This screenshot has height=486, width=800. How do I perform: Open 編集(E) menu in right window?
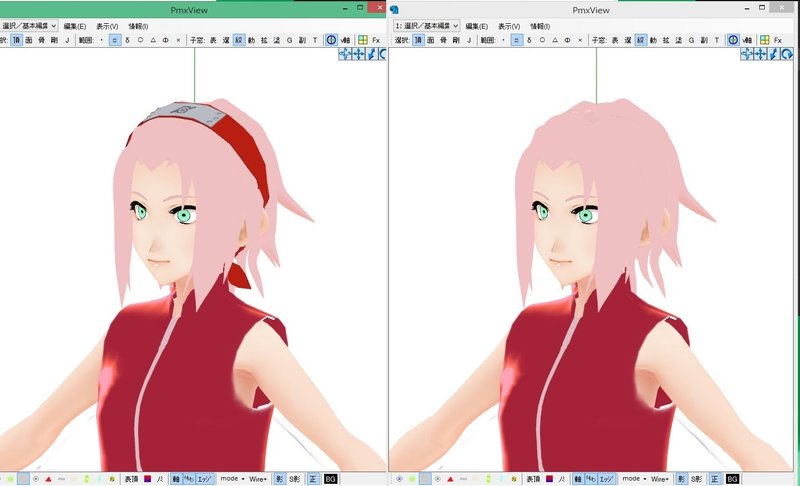coord(477,26)
